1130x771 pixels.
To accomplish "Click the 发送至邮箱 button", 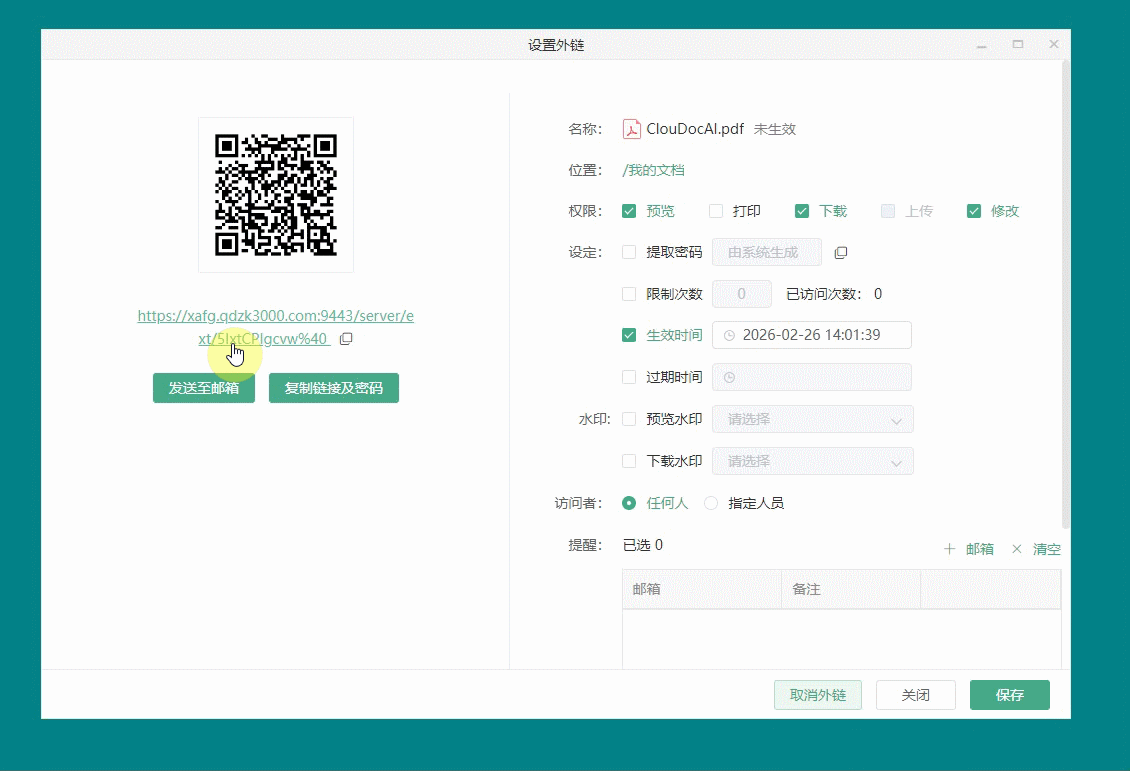I will pos(203,388).
